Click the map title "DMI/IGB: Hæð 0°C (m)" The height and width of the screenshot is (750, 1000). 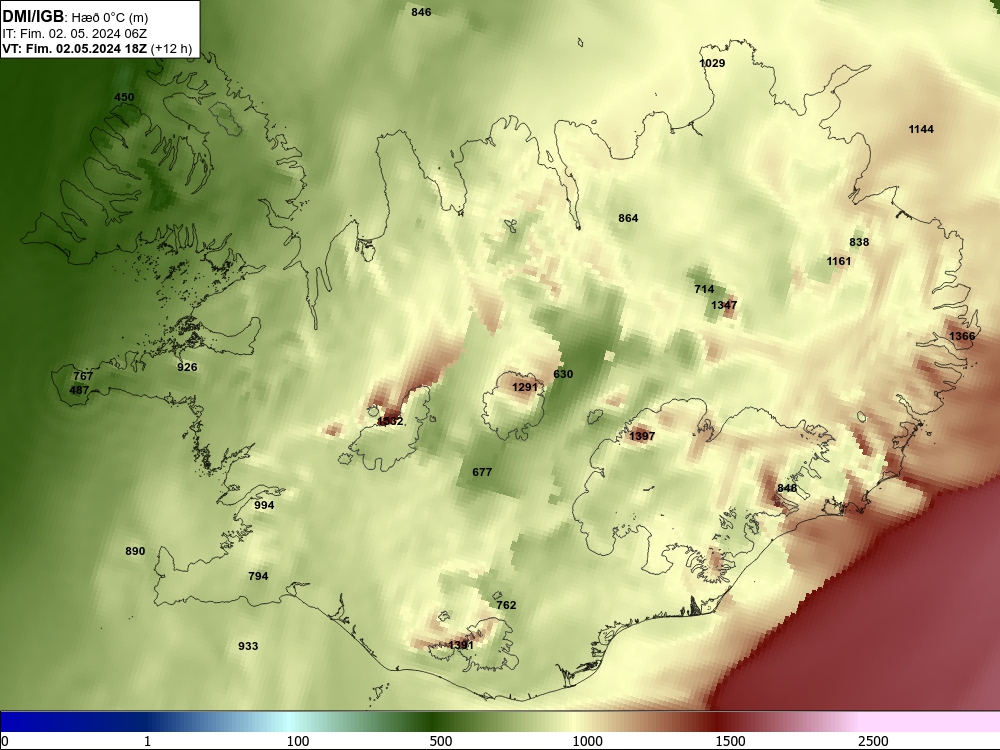pyautogui.click(x=75, y=17)
